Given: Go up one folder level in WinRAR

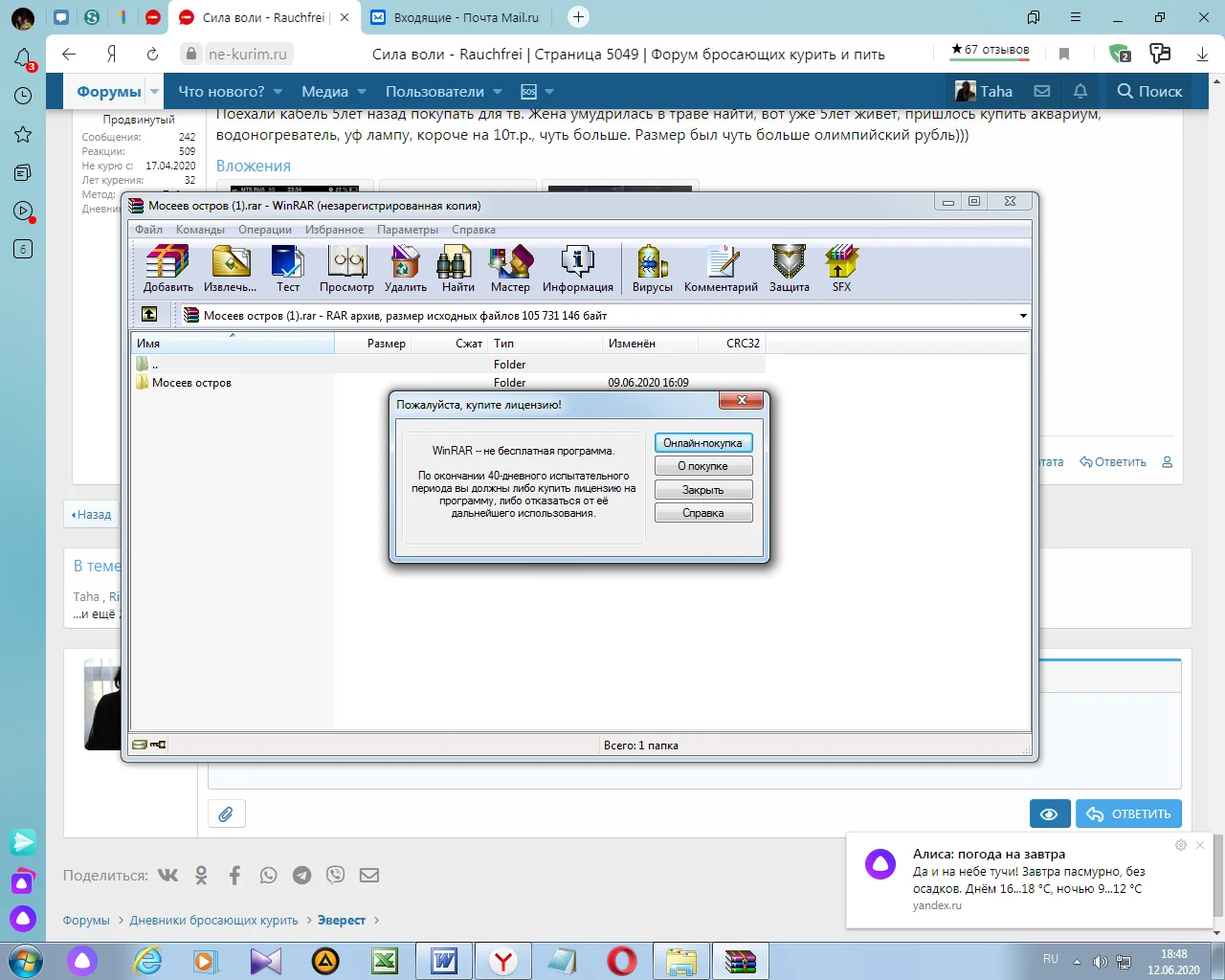Looking at the screenshot, I should [149, 315].
